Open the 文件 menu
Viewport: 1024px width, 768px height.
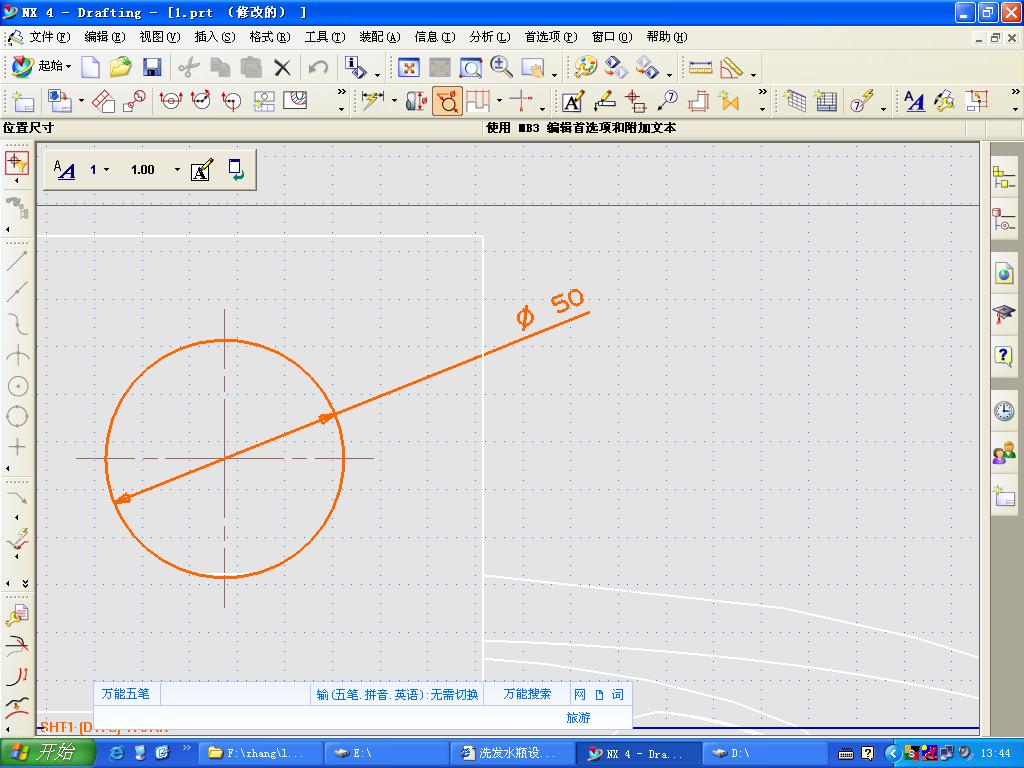[50, 37]
